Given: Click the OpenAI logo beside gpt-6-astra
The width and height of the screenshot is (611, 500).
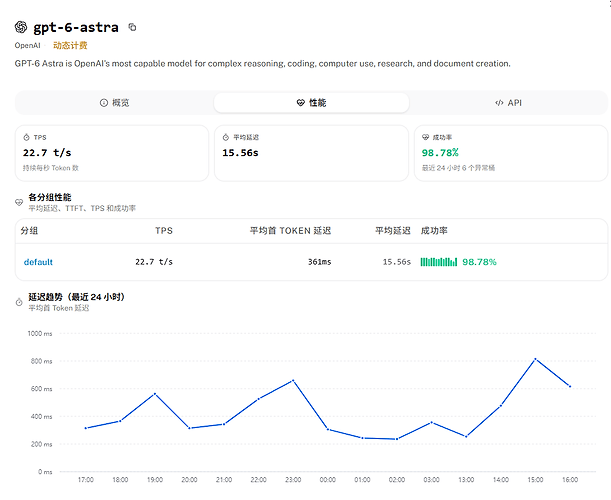Looking at the screenshot, I should coord(21,27).
